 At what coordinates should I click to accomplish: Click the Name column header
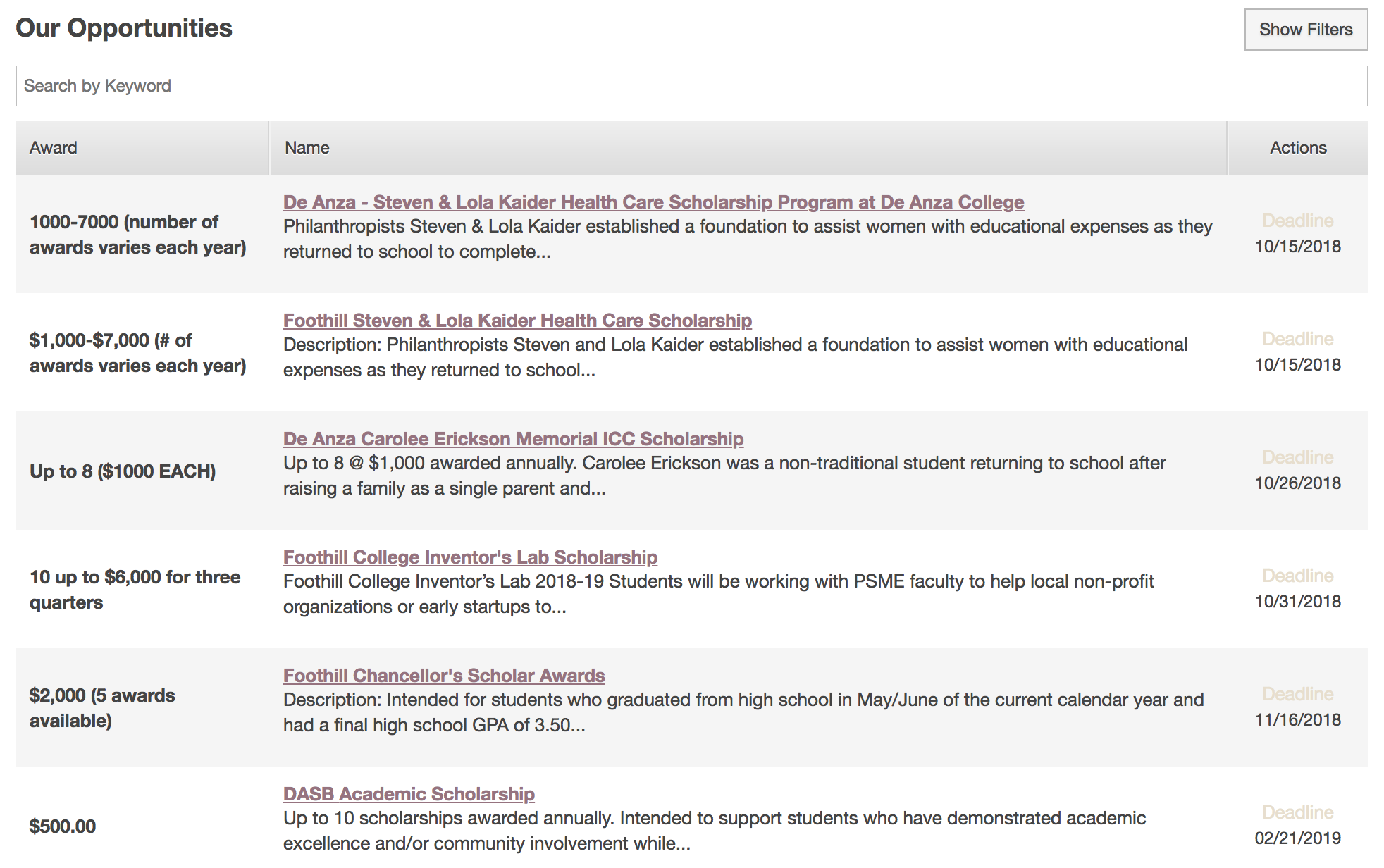pyautogui.click(x=307, y=148)
